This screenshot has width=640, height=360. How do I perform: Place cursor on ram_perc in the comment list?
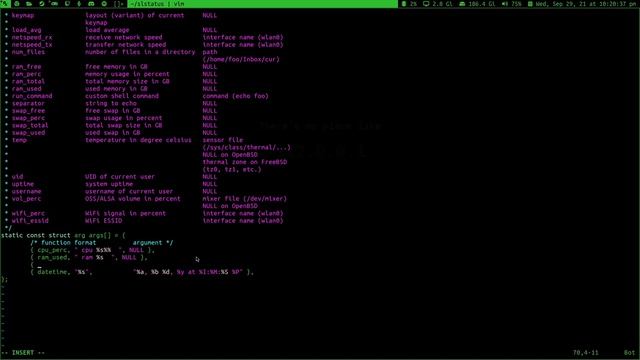click(x=26, y=74)
